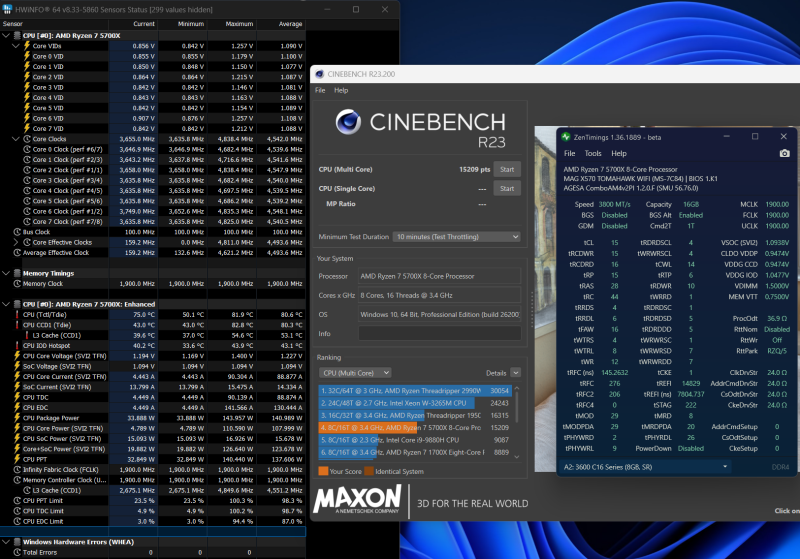The width and height of the screenshot is (800, 559).
Task: Collapse Windows Hardware Errors (WHEA) group
Action: click(6, 542)
